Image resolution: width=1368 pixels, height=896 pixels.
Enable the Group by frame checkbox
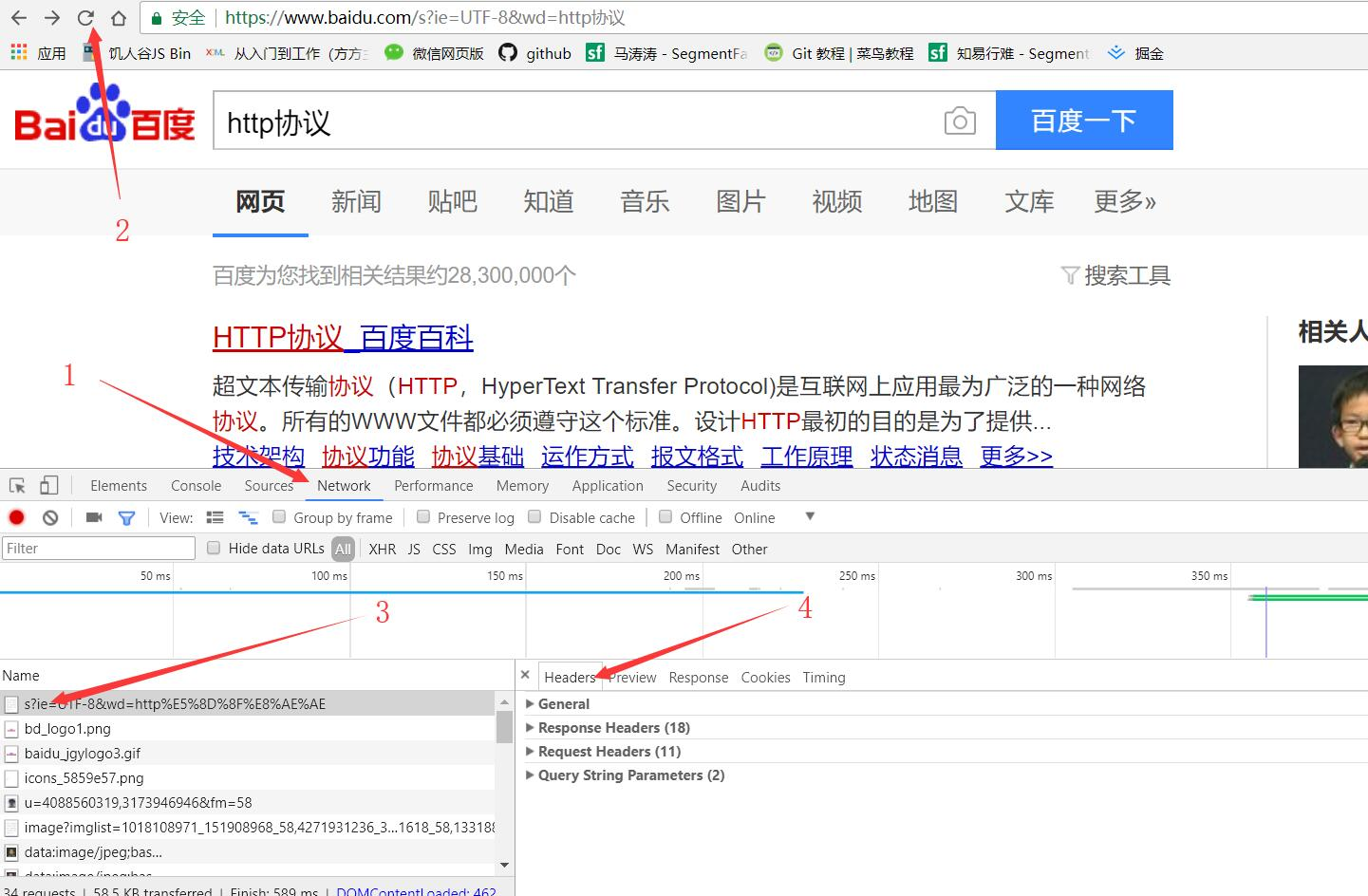tap(279, 516)
